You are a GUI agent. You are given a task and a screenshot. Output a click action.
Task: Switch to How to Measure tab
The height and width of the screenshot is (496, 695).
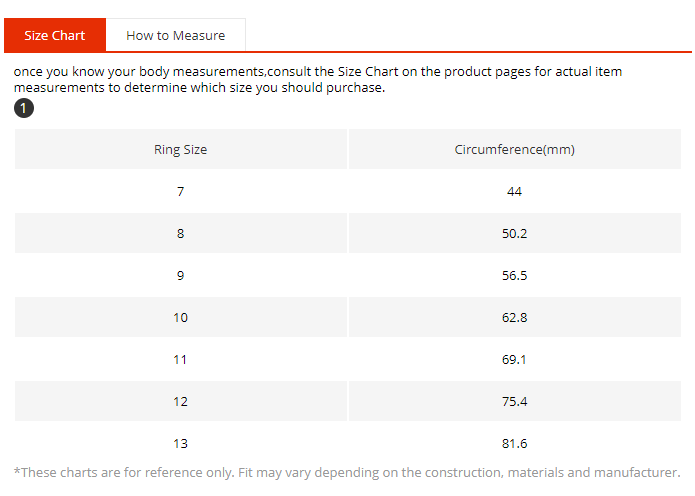[175, 35]
